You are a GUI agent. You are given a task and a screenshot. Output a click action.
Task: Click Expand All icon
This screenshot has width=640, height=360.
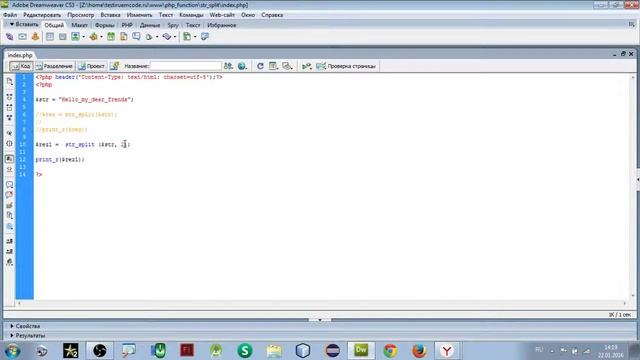click(9, 118)
